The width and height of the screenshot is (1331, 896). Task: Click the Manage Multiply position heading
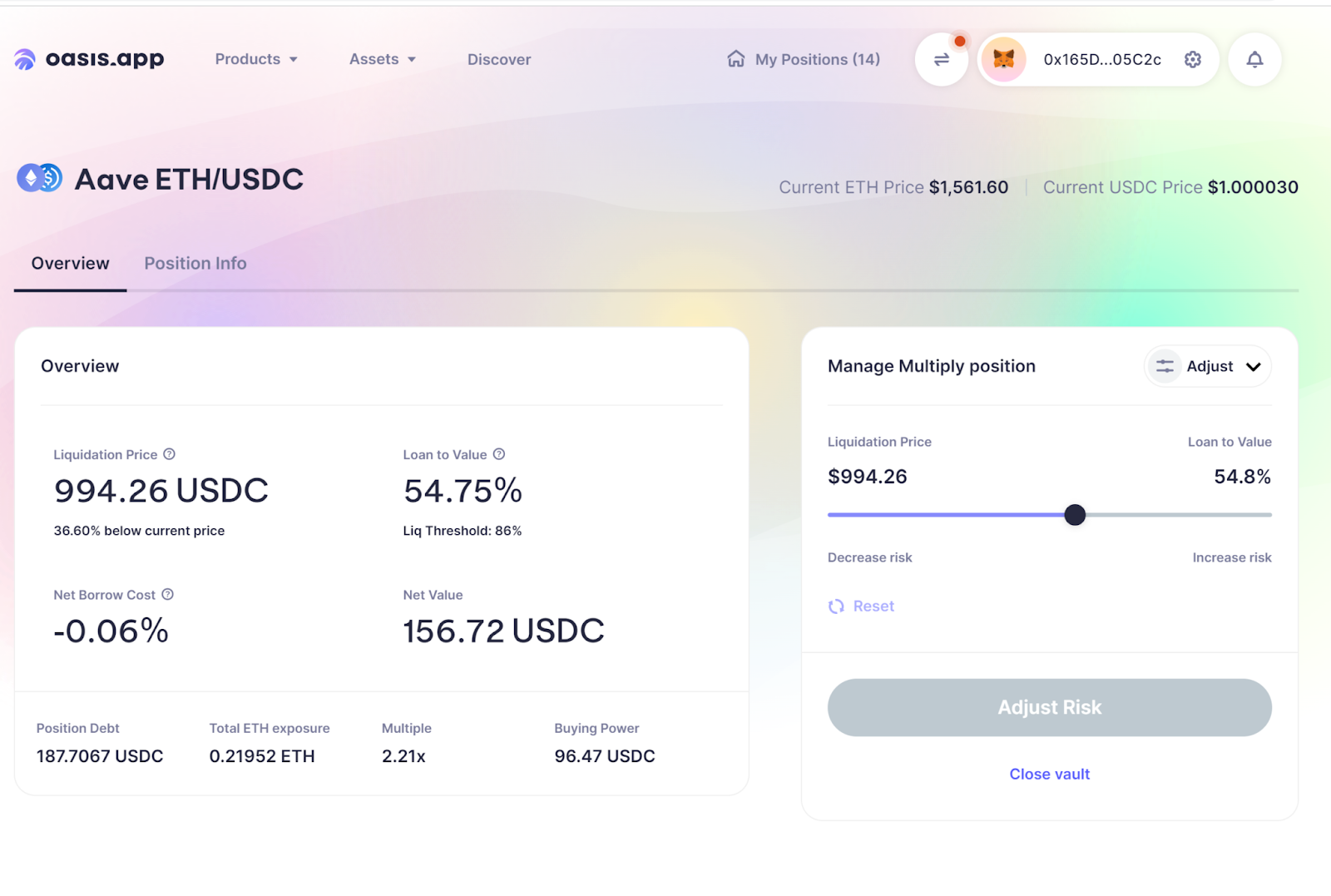[932, 366]
